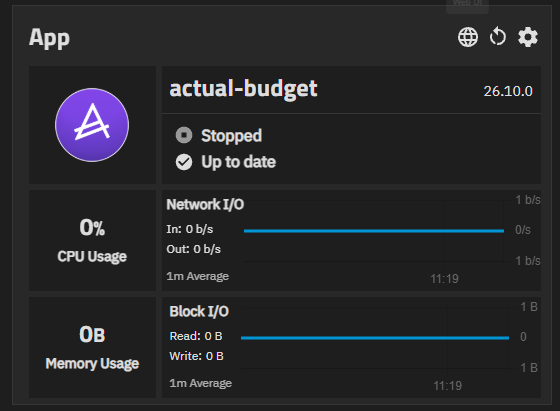Image resolution: width=560 pixels, height=411 pixels.
Task: Click the 0% CPU Usage tile
Action: pos(92,240)
